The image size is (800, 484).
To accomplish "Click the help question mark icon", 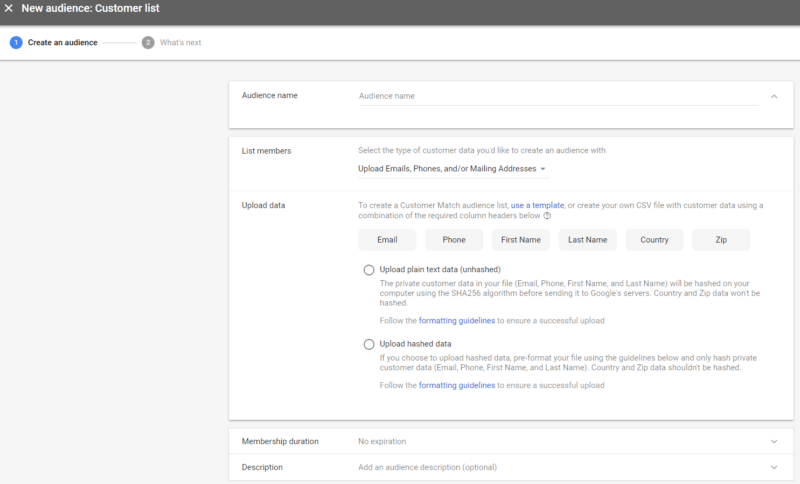I will (x=547, y=216).
